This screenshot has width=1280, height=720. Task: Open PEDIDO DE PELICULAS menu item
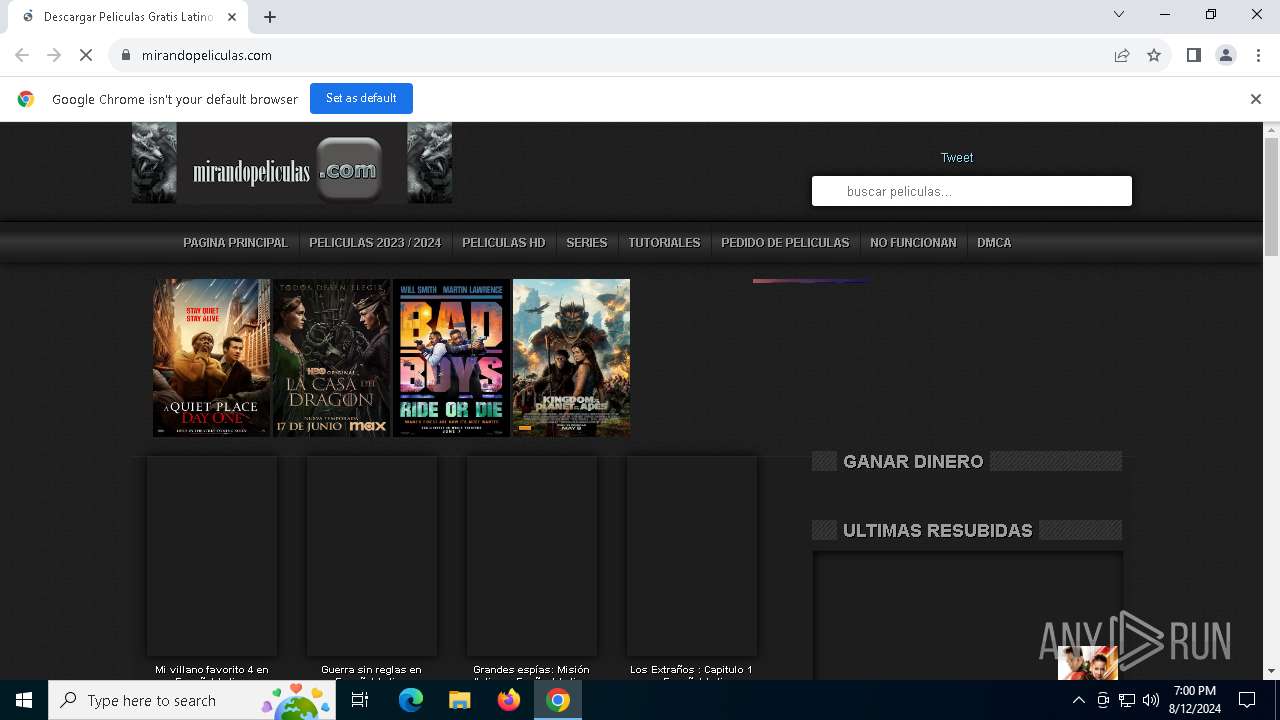coord(785,243)
